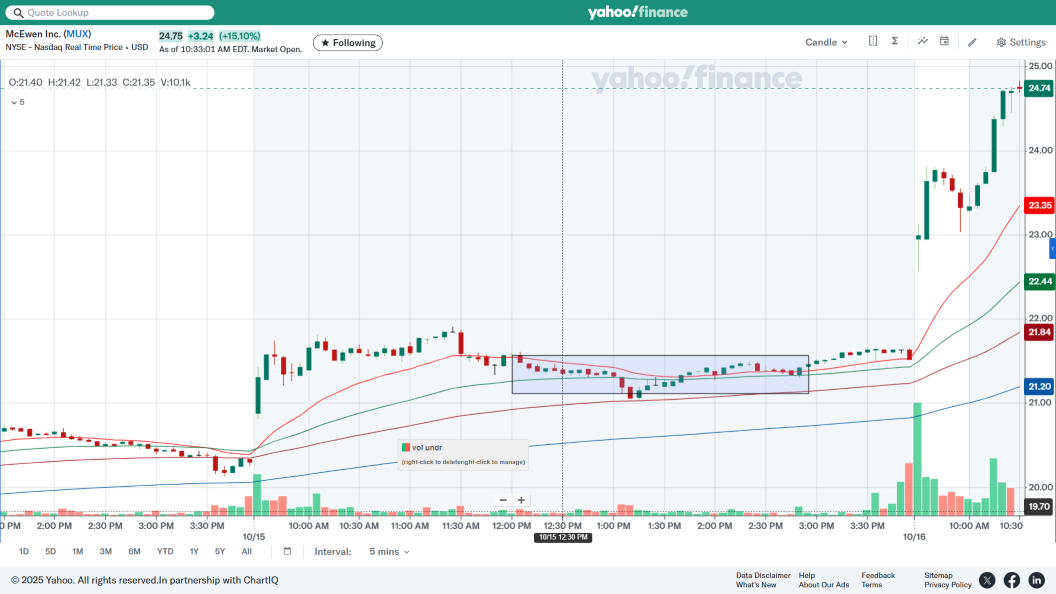Click the events calendar icon in toolbar
This screenshot has width=1056, height=594.
944,42
